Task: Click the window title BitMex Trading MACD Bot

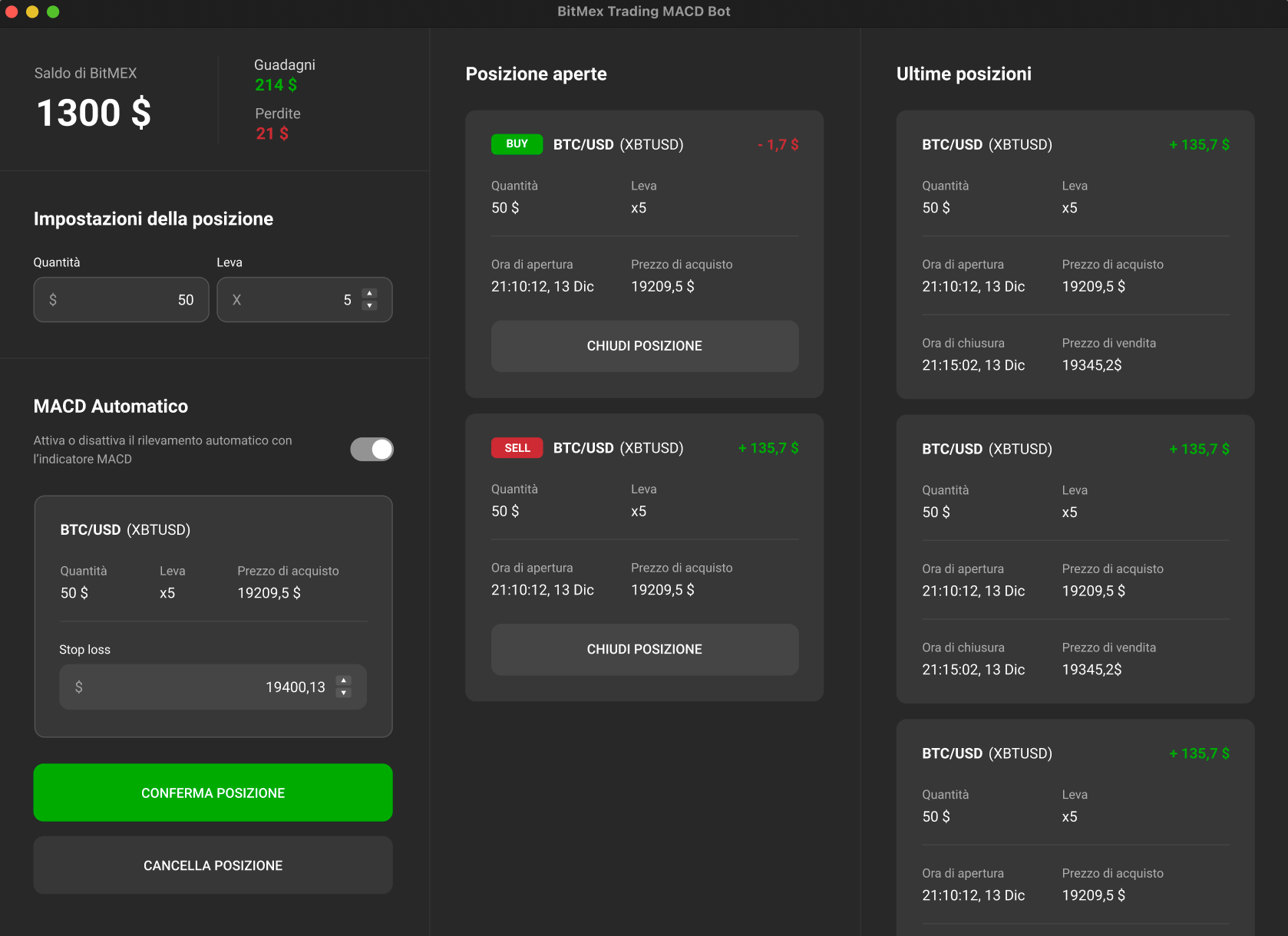Action: [644, 12]
